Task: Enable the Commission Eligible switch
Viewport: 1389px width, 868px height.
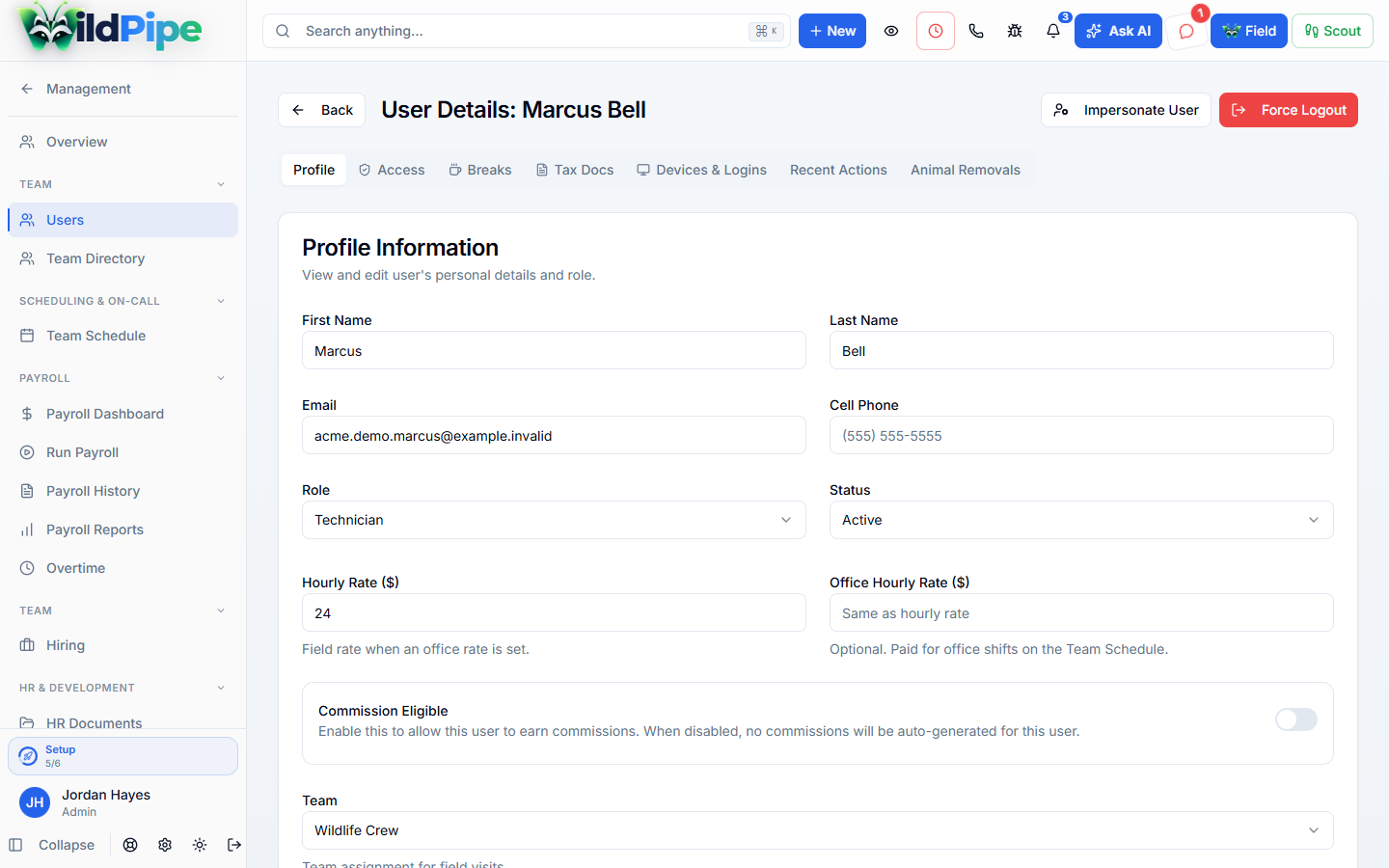Action: (1295, 719)
